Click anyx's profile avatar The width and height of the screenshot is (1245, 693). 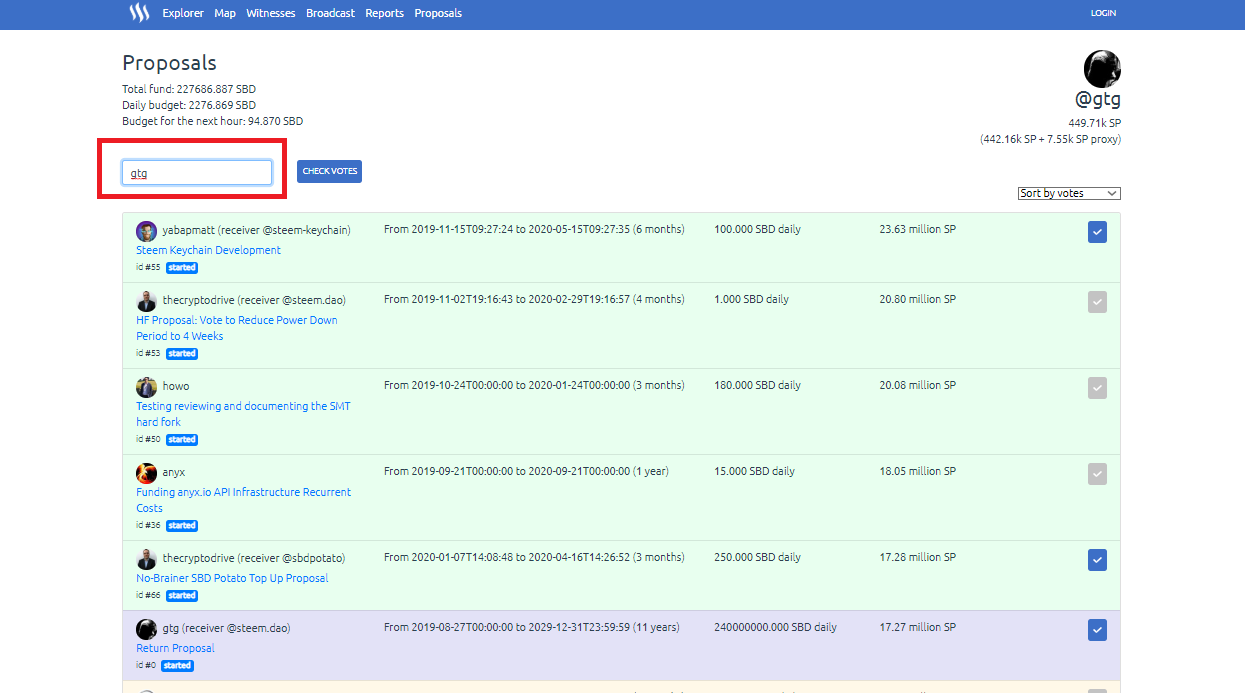pos(146,473)
